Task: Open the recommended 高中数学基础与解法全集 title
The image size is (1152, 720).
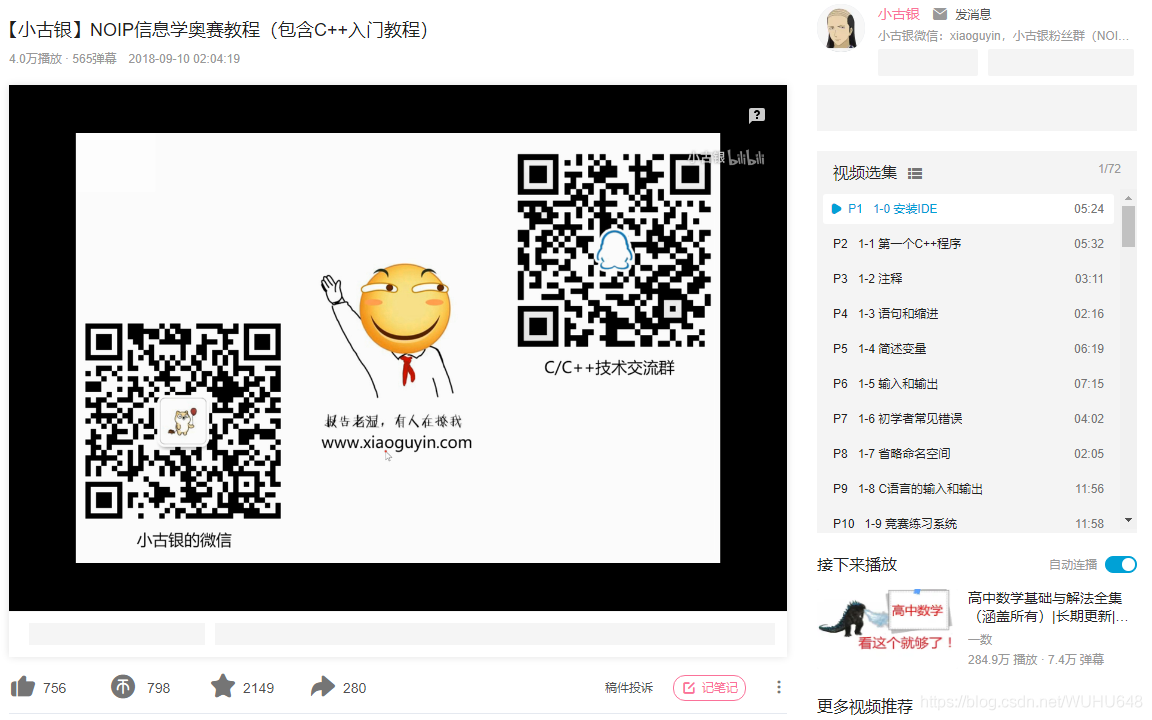Action: (x=1048, y=607)
